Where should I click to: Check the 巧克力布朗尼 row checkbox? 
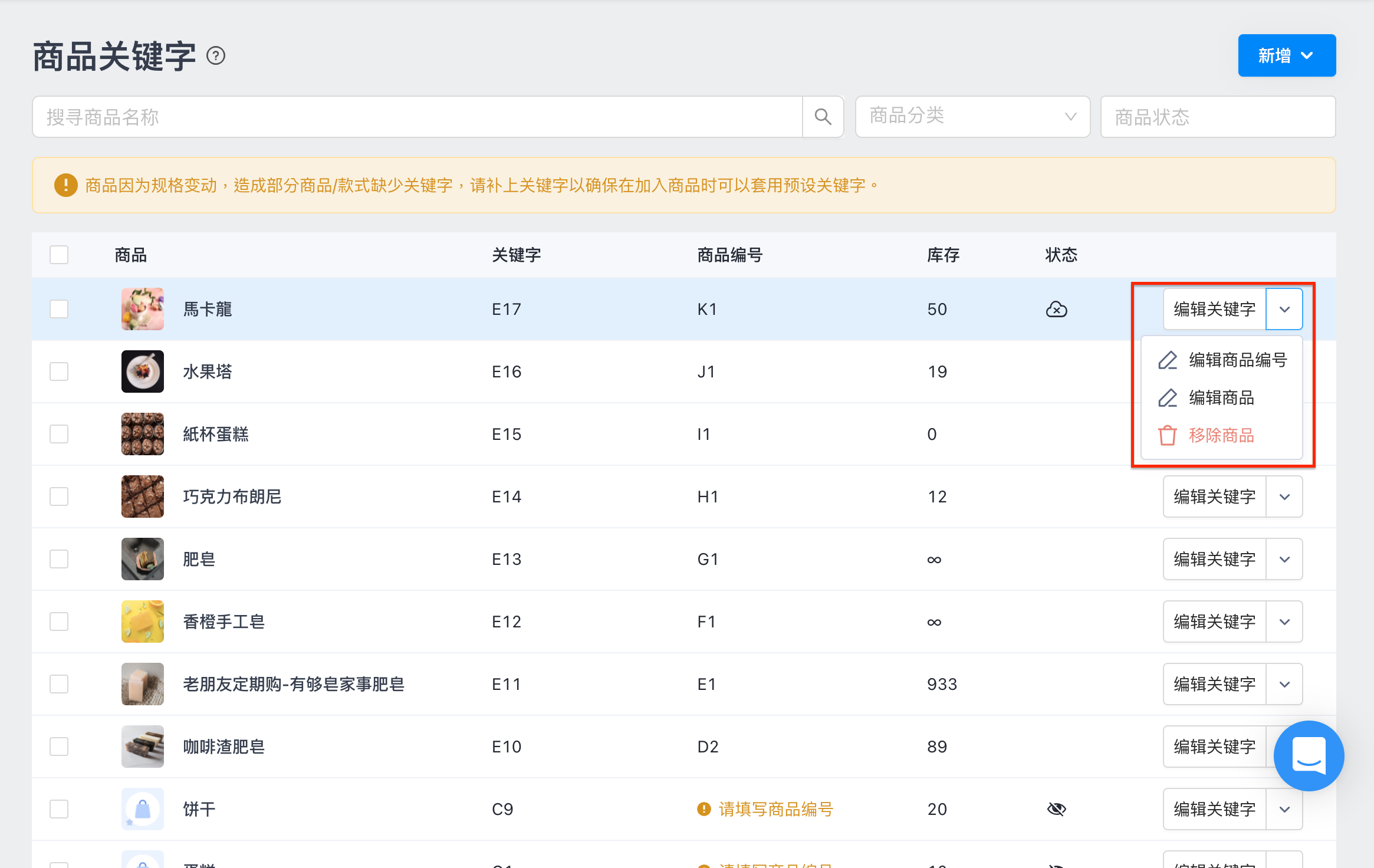(x=59, y=497)
